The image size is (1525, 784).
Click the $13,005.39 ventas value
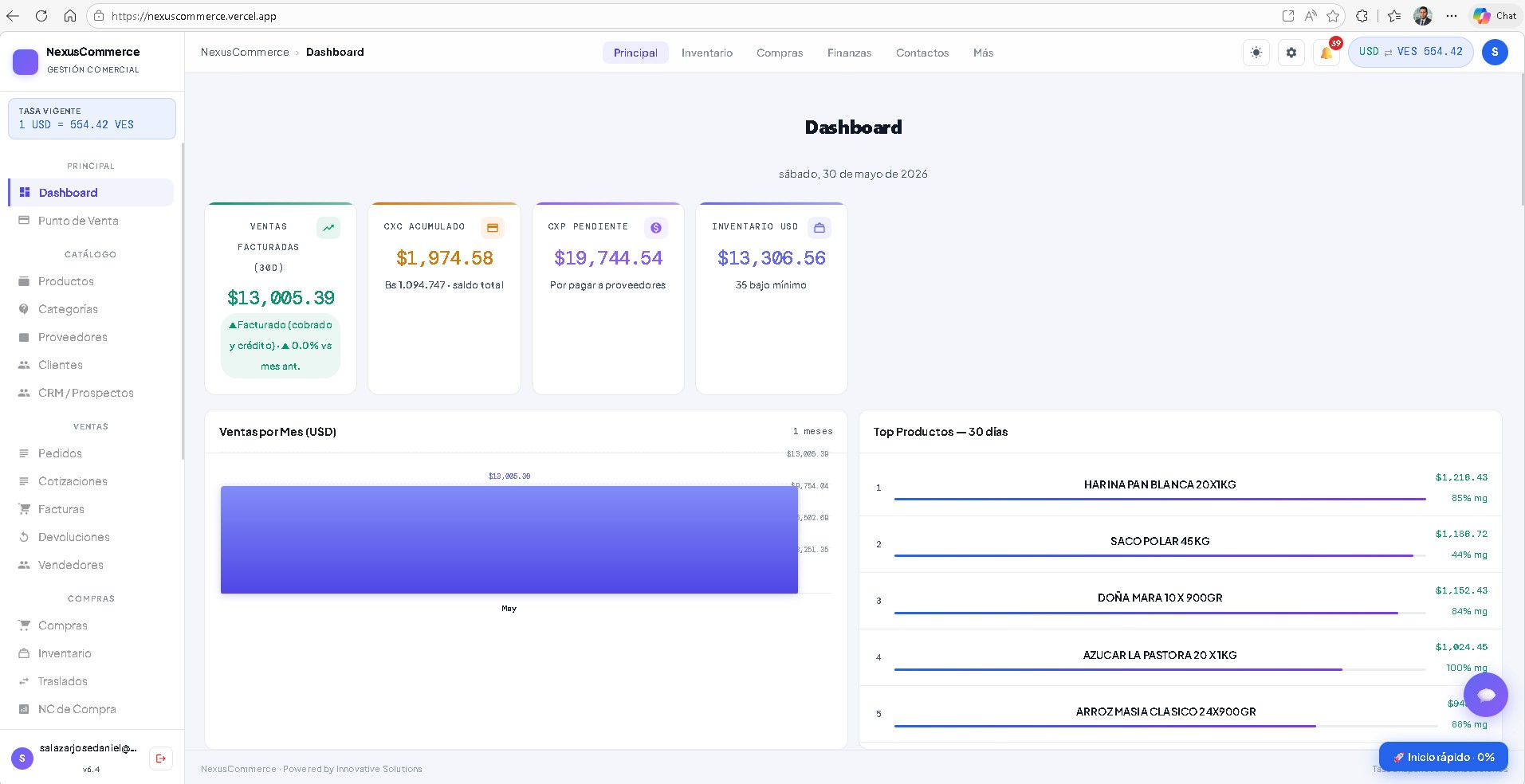(281, 298)
